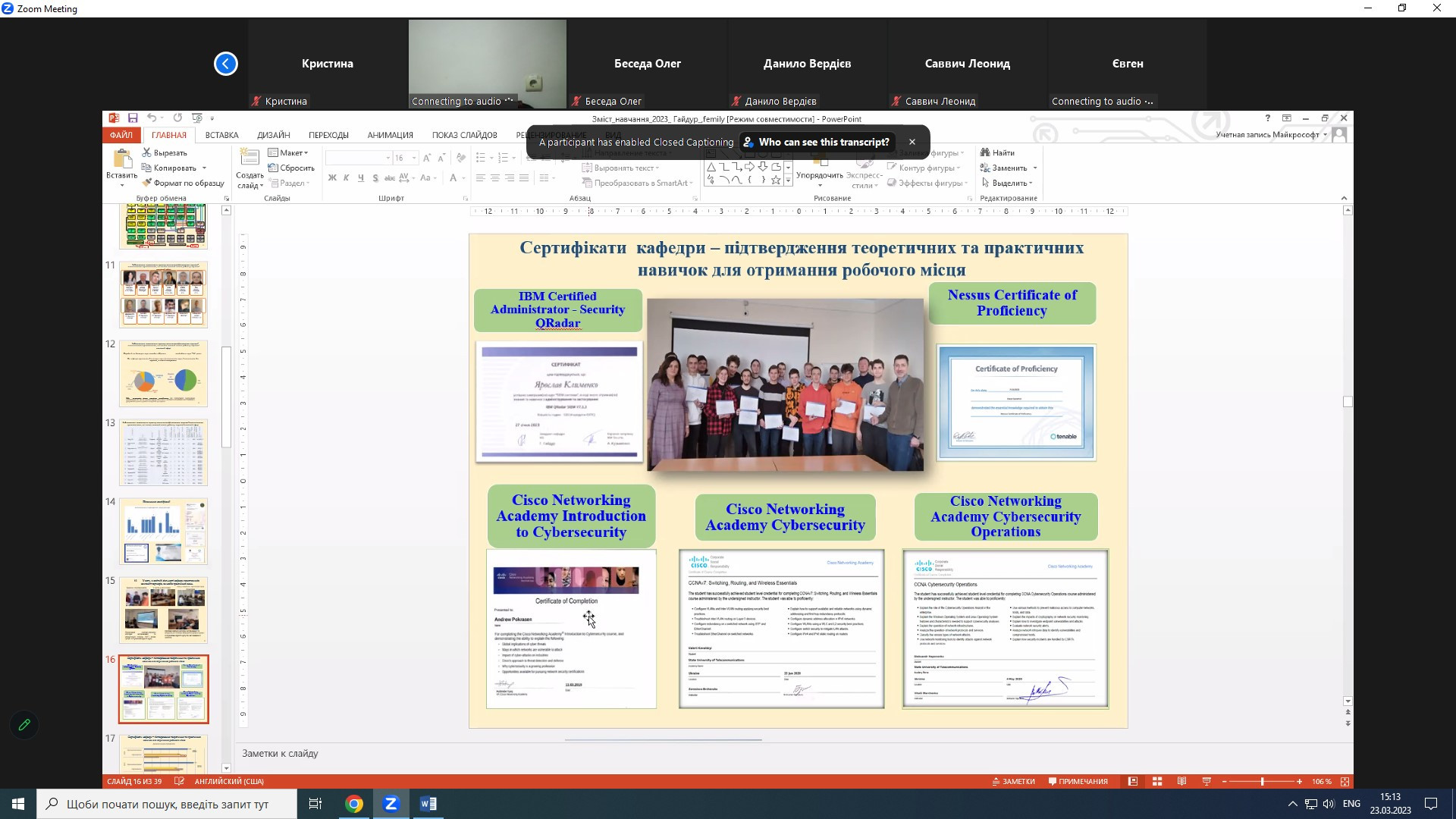Screen dimensions: 1456x819
Task: Toggle Underline (Ч) formatting
Action: [x=361, y=178]
